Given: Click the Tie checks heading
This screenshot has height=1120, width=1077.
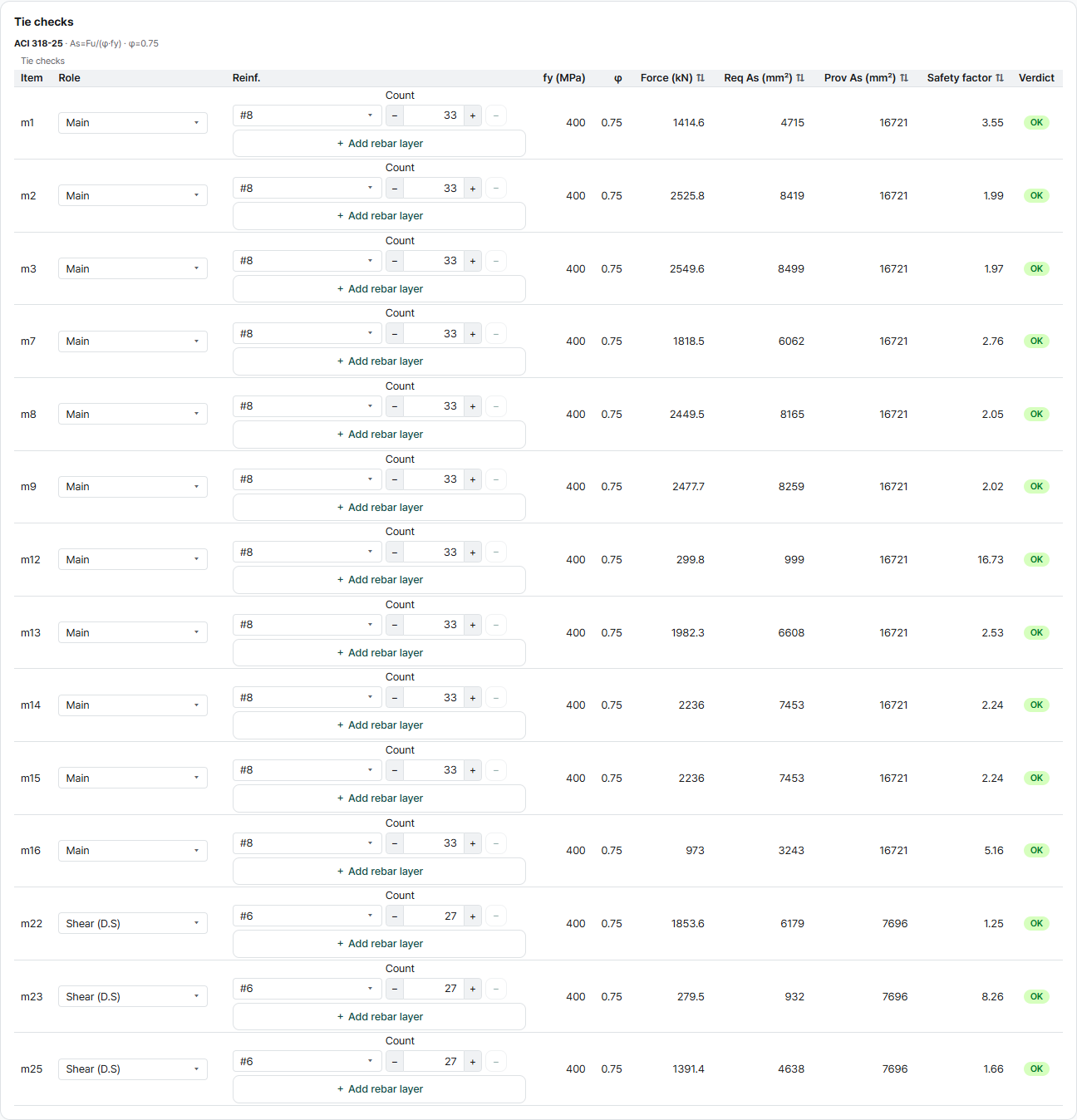Looking at the screenshot, I should [44, 22].
